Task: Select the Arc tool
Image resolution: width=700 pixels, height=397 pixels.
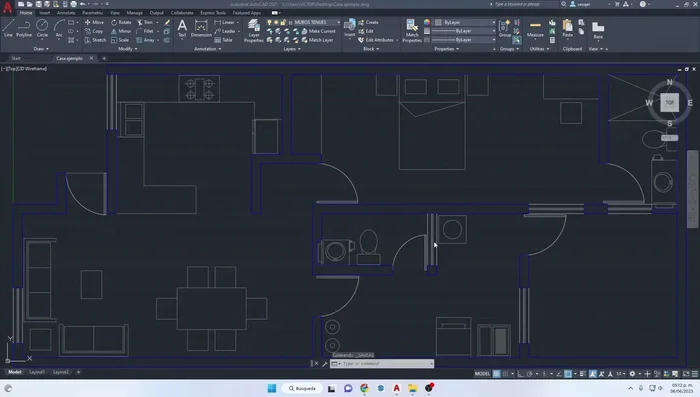Action: coord(59,28)
